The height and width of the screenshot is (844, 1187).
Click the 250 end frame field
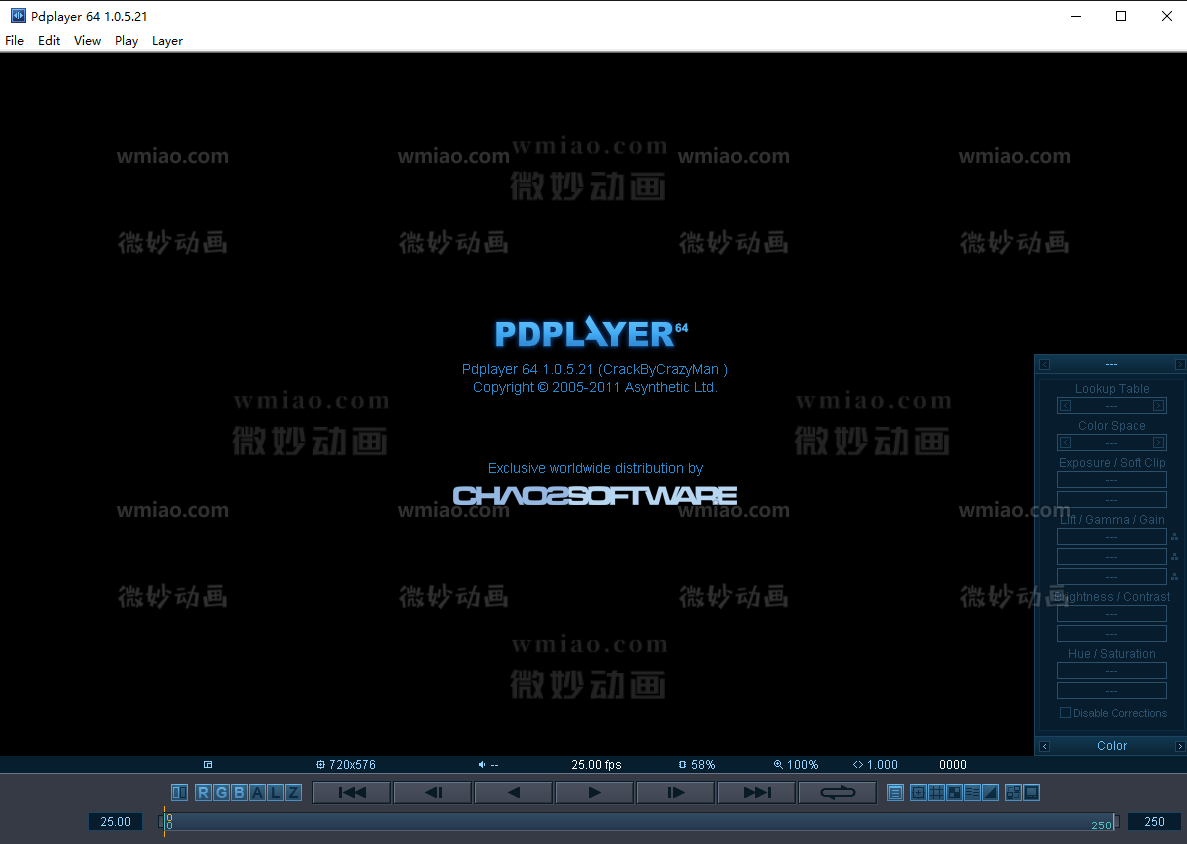tap(1154, 821)
